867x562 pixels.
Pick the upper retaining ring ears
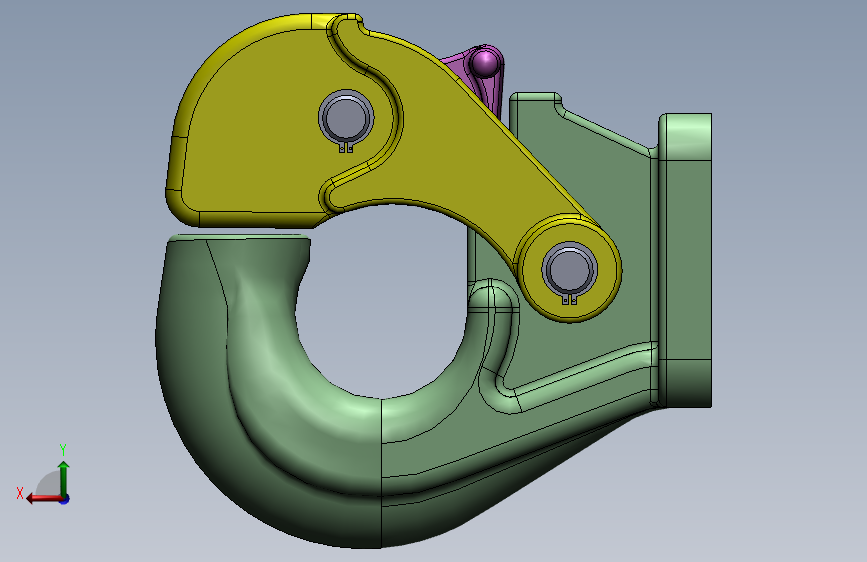(x=346, y=148)
